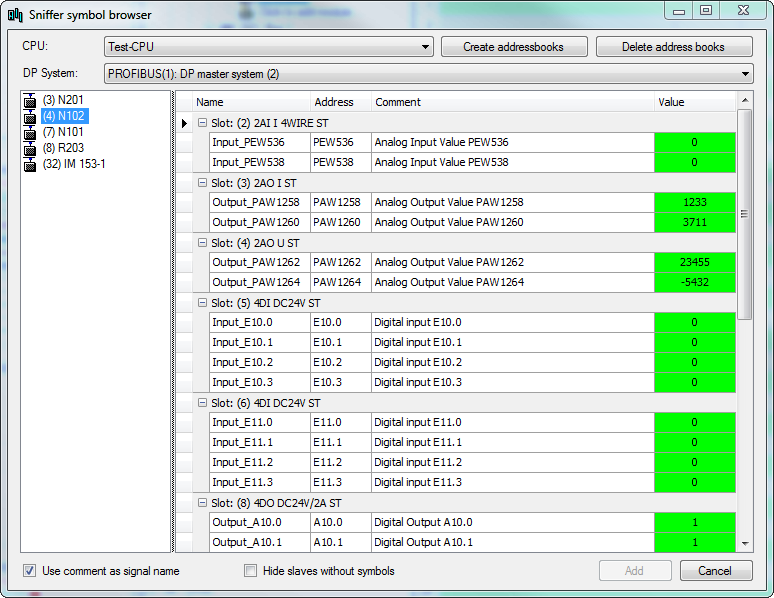Click the Sniffer symbol browser title icon
This screenshot has height=598, width=774.
15,15
